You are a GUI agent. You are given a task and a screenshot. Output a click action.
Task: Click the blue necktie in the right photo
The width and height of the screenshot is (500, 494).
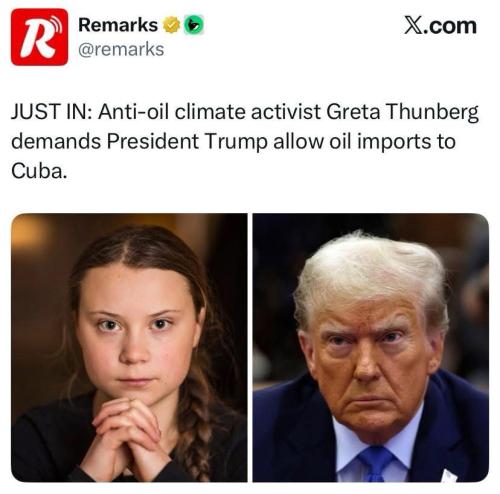(x=376, y=463)
